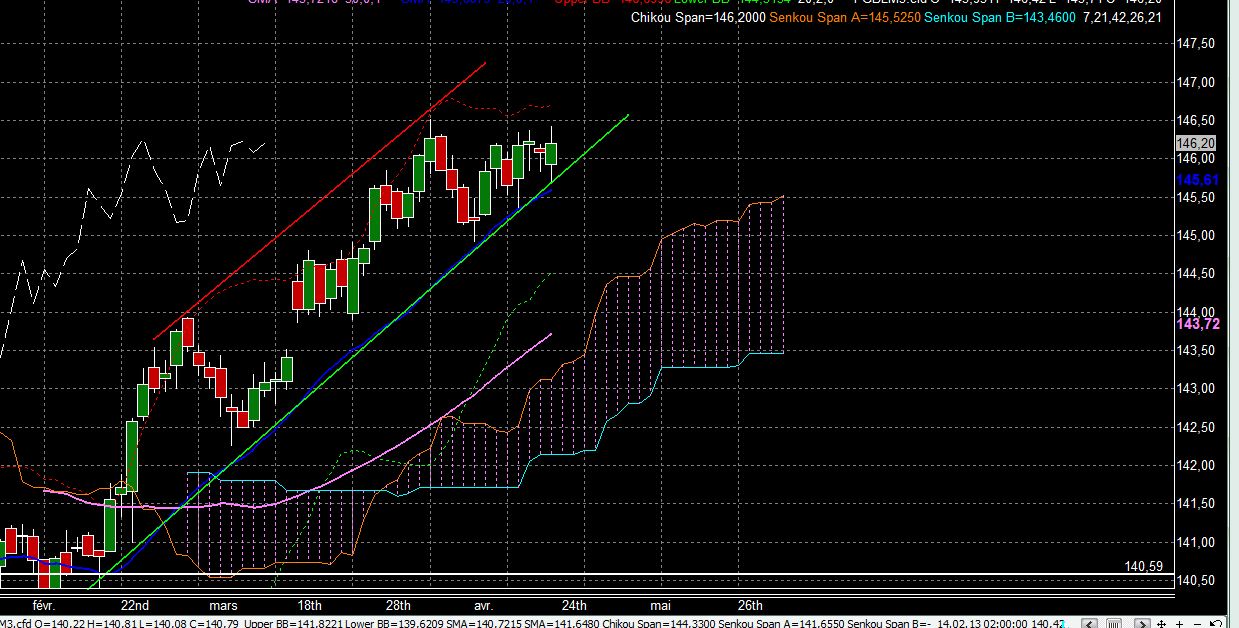Screen dimensions: 1239x628
Task: Click the févr. date axis label
Action: pyautogui.click(x=43, y=606)
